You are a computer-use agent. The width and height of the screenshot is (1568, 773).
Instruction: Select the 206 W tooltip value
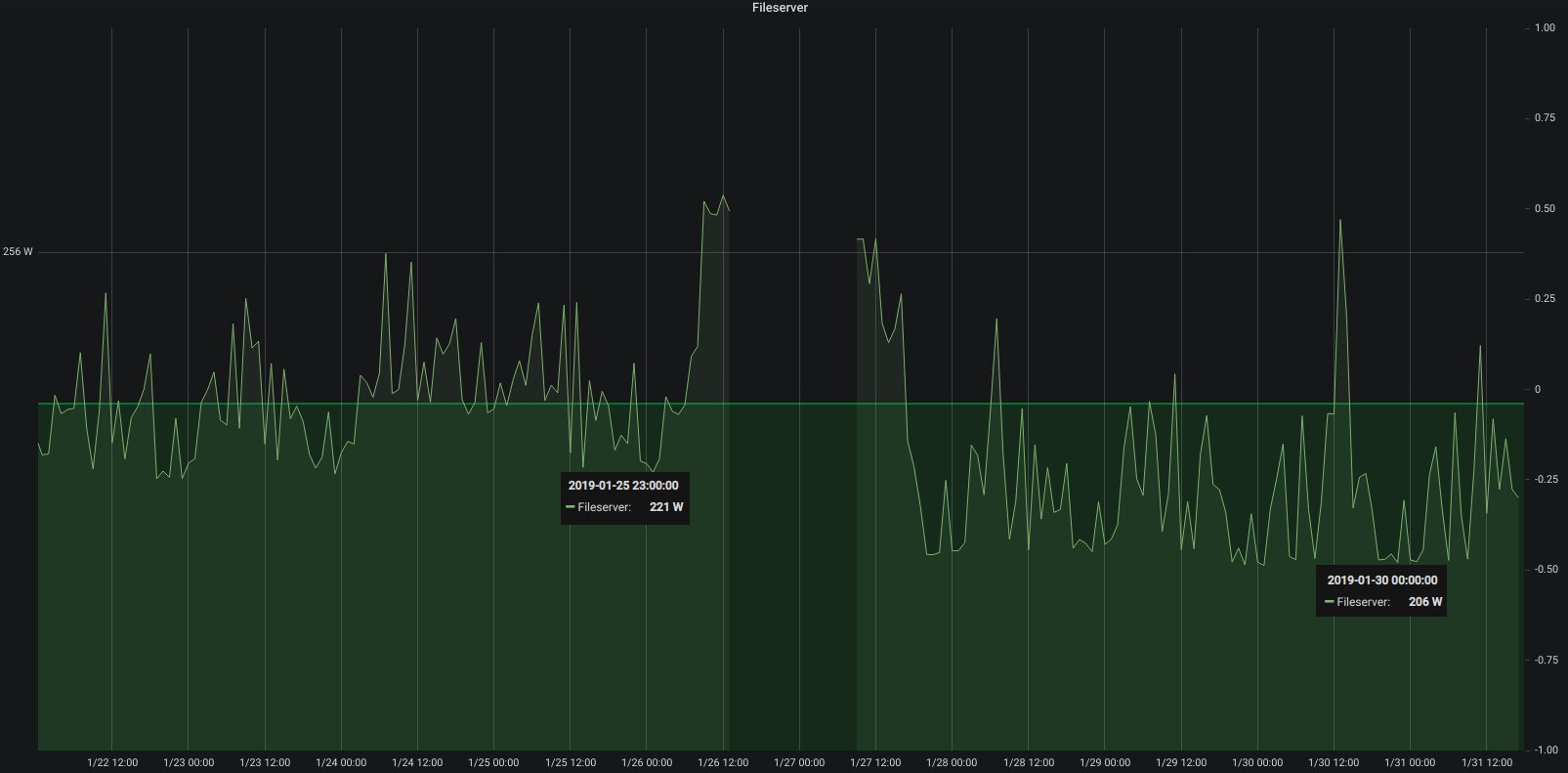(x=1424, y=602)
